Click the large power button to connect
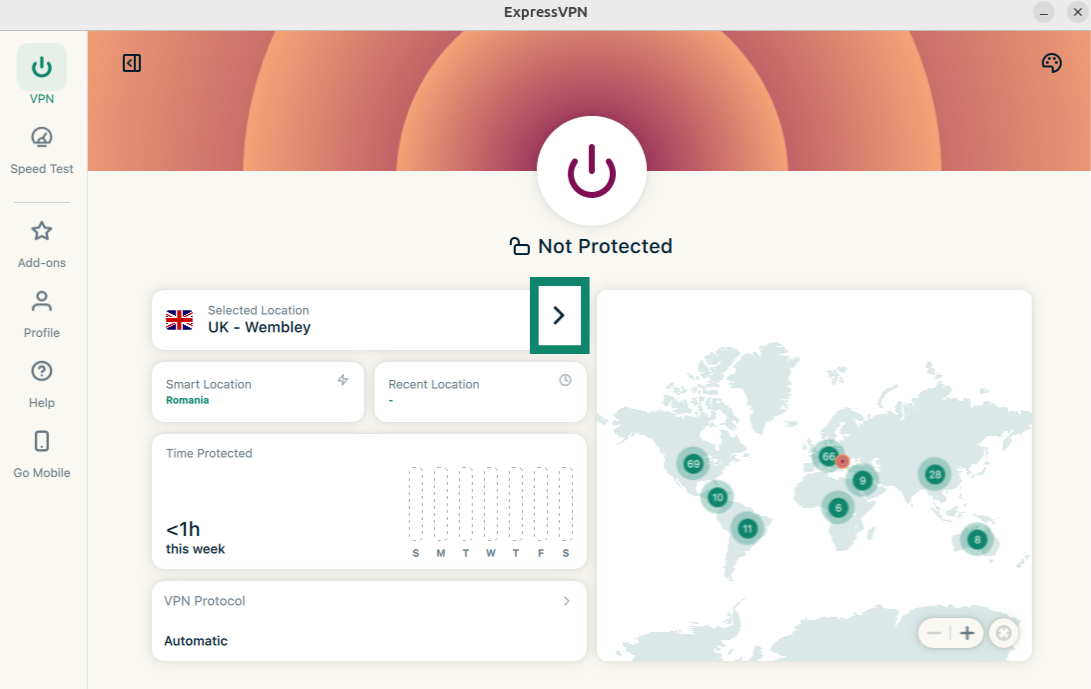Viewport: 1091px width, 689px height. point(591,171)
